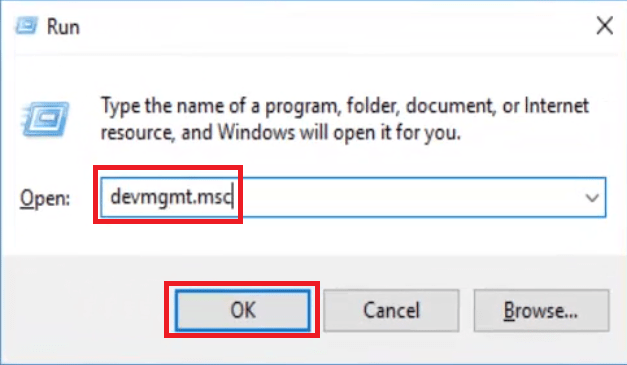The height and width of the screenshot is (365, 627).
Task: Open the Browse... file picker
Action: 541,310
